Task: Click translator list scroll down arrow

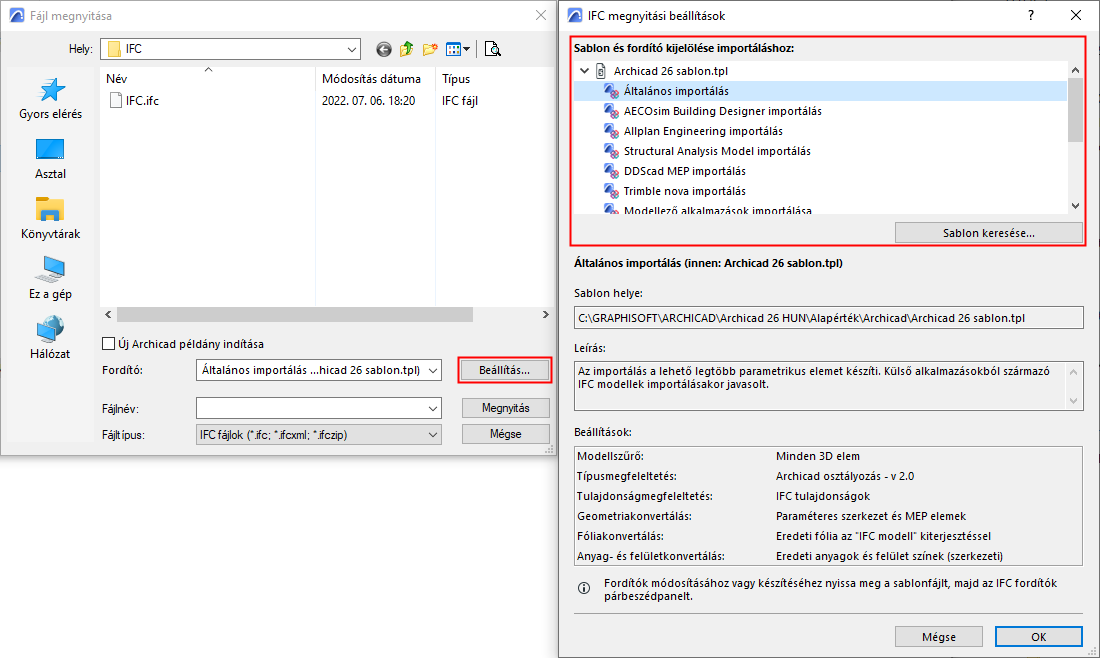Action: (1075, 206)
